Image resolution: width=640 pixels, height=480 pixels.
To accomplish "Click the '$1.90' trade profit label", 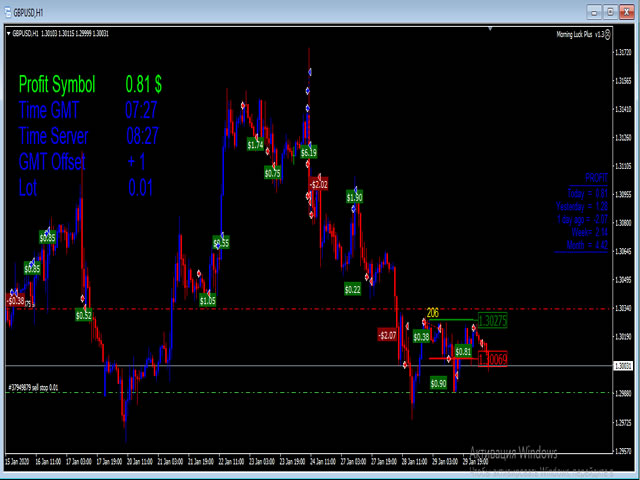I will click(x=354, y=198).
